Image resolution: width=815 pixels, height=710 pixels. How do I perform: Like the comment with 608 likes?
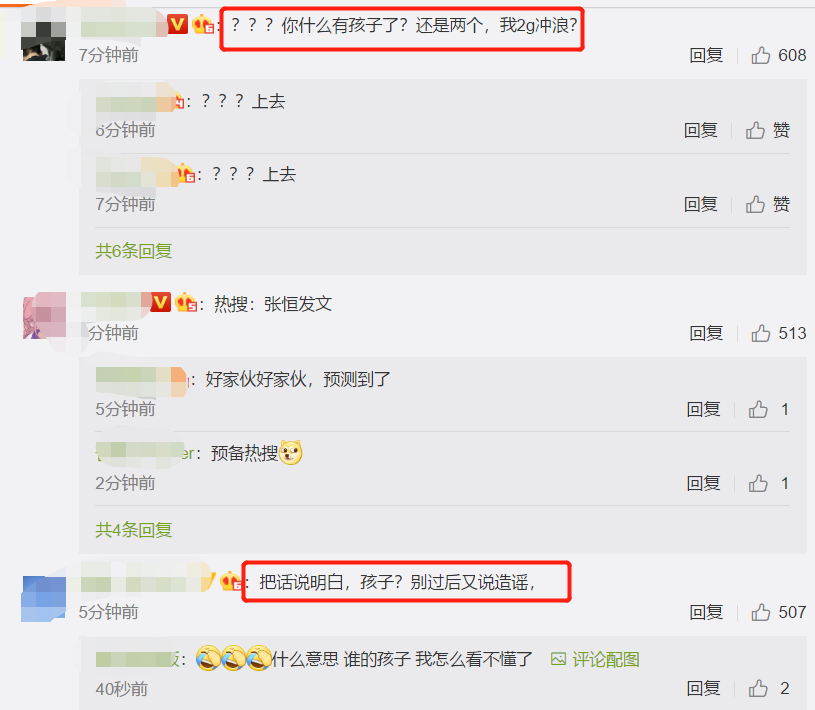(760, 55)
